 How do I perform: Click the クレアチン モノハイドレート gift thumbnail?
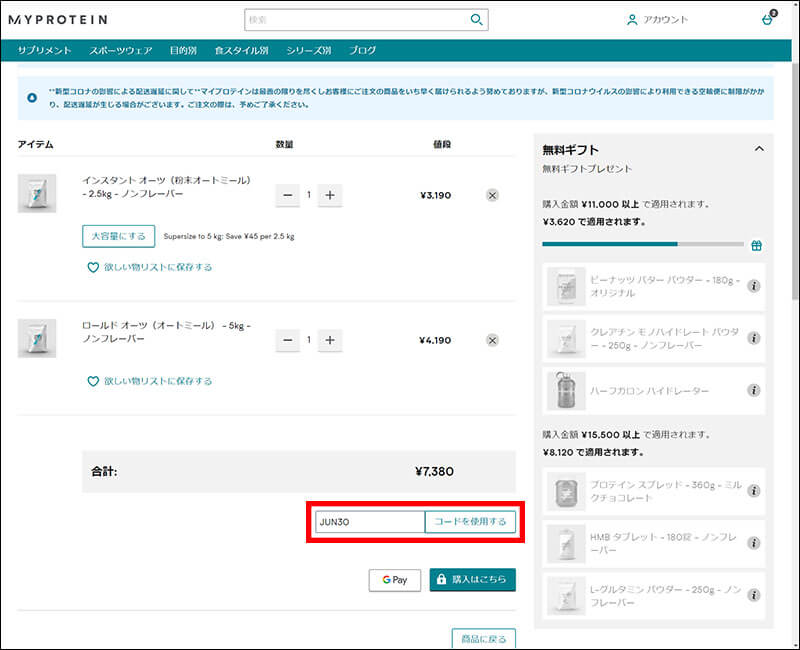point(566,338)
